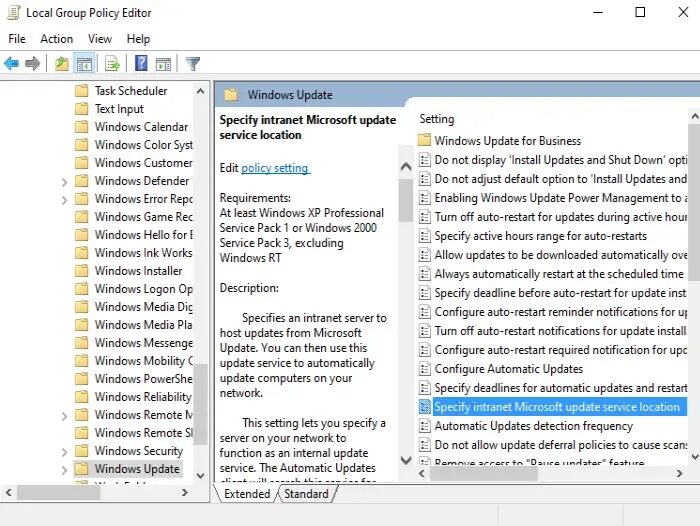Open the Help question mark icon
This screenshot has width=700, height=526.
tap(141, 63)
